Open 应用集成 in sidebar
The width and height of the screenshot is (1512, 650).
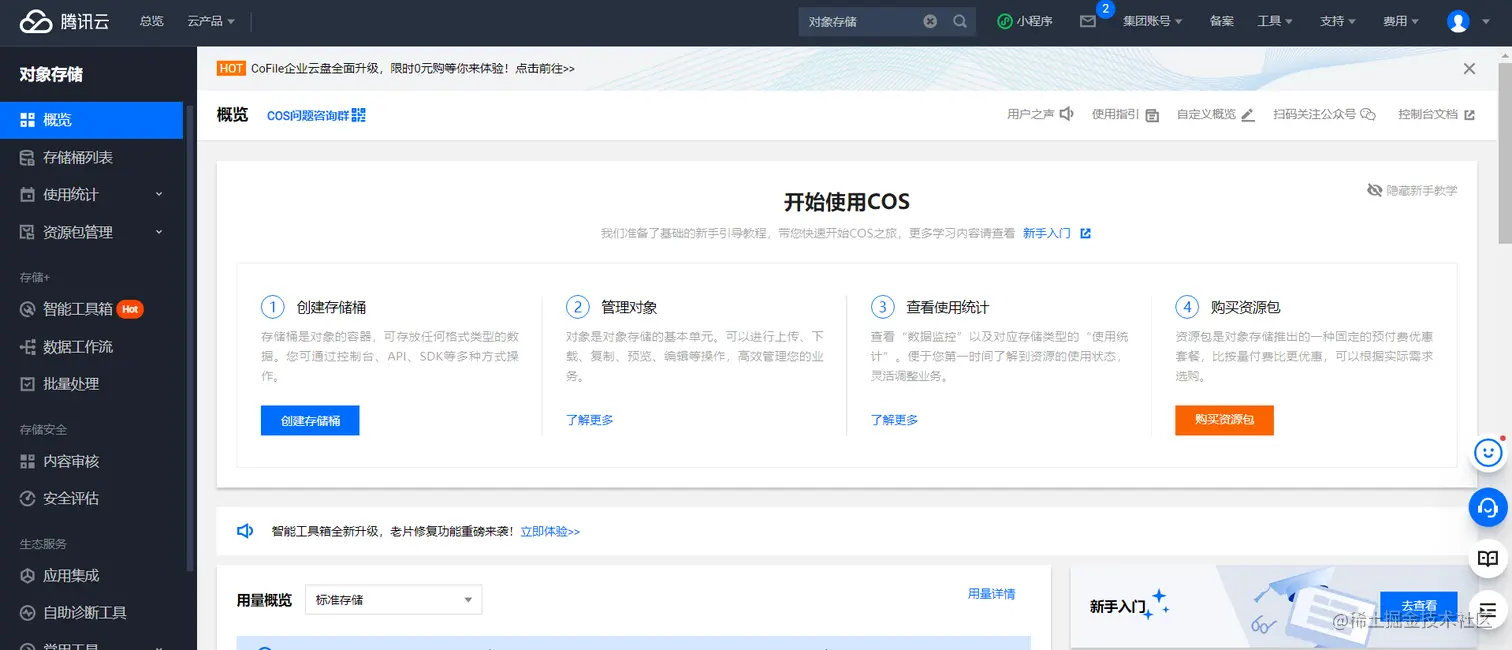pyautogui.click(x=91, y=575)
